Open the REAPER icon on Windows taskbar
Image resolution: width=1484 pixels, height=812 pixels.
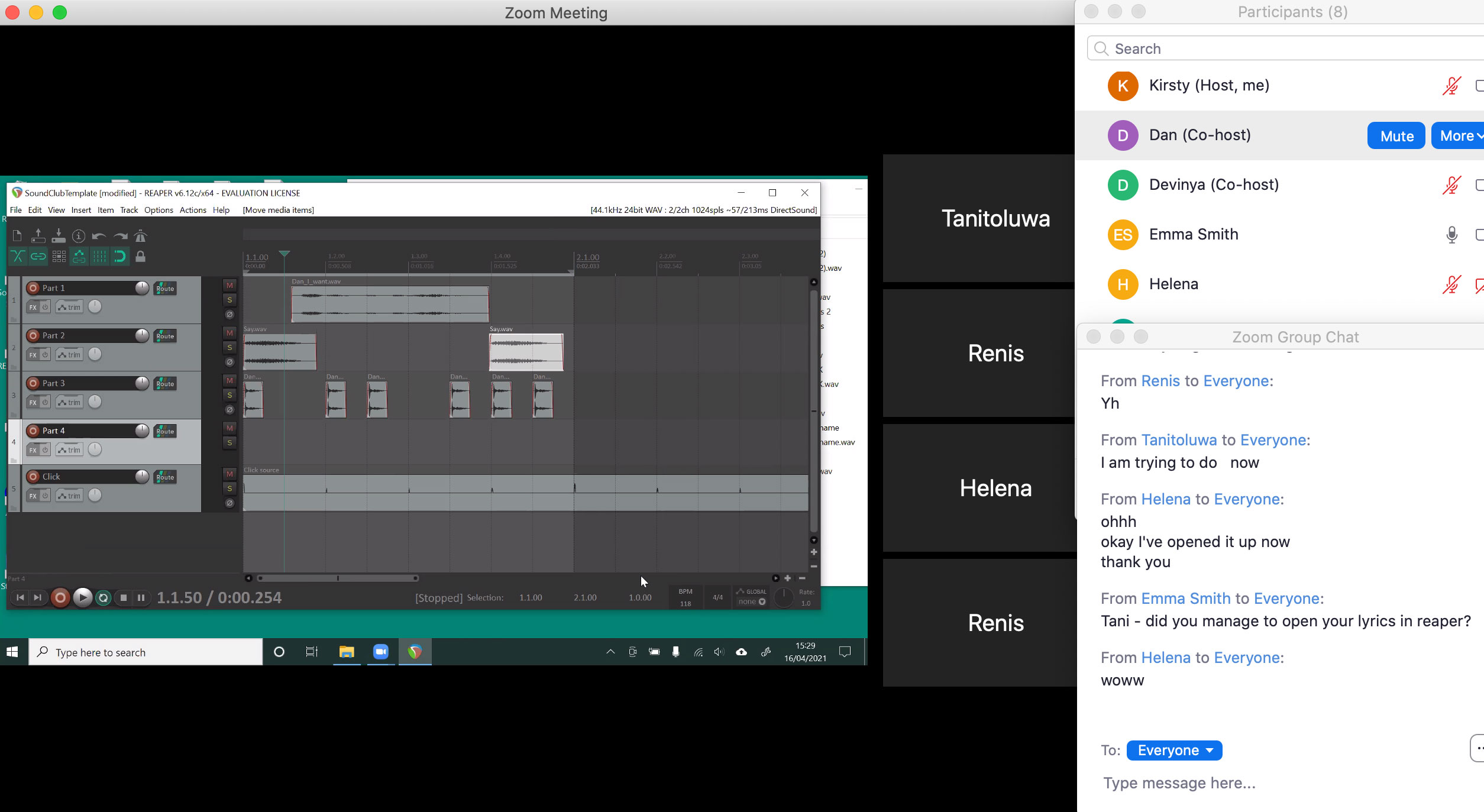[415, 652]
